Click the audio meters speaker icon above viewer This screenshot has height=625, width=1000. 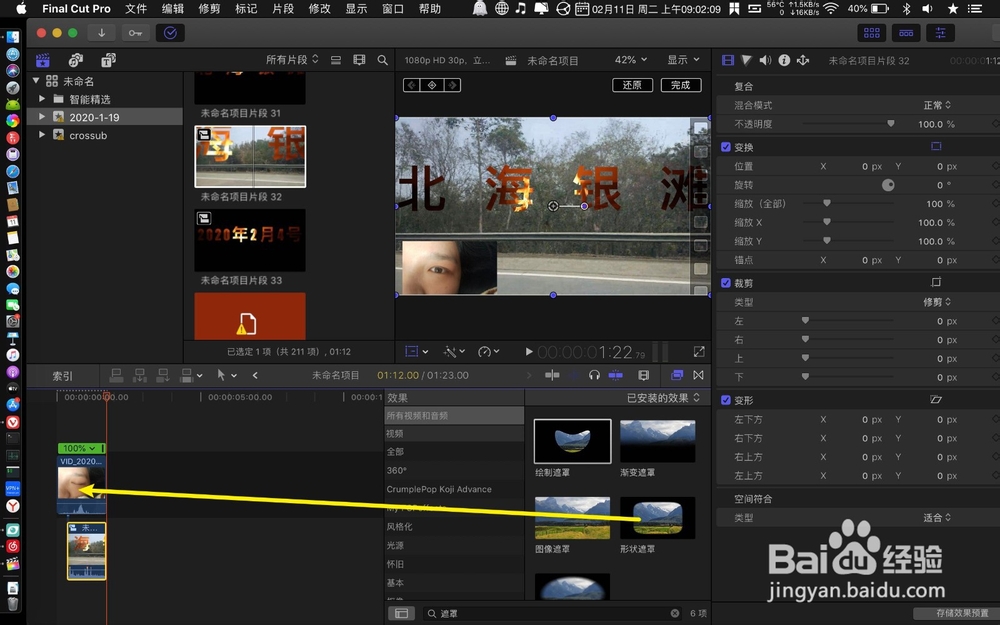click(x=765, y=61)
